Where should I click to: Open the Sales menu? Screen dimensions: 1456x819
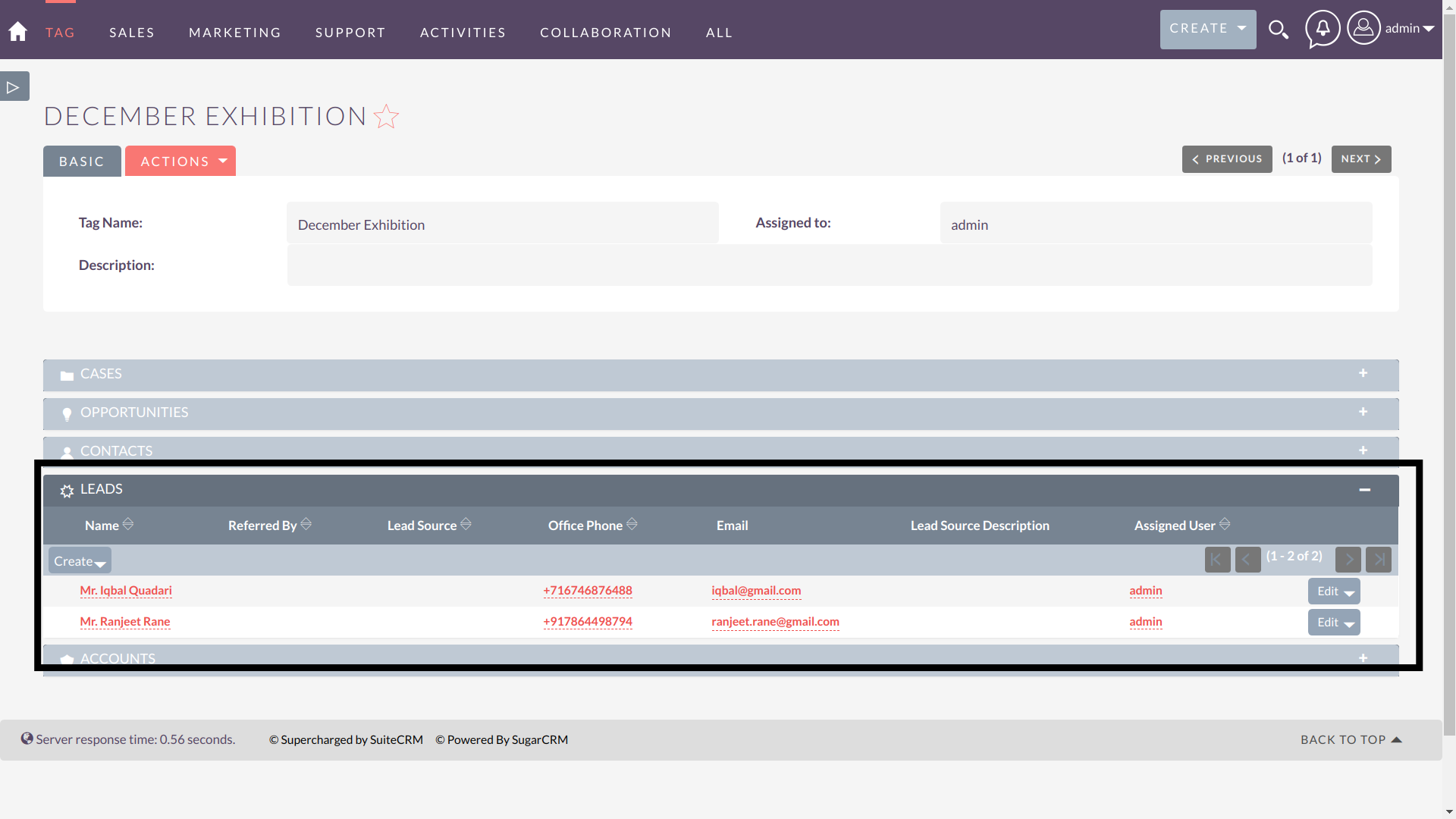(132, 33)
